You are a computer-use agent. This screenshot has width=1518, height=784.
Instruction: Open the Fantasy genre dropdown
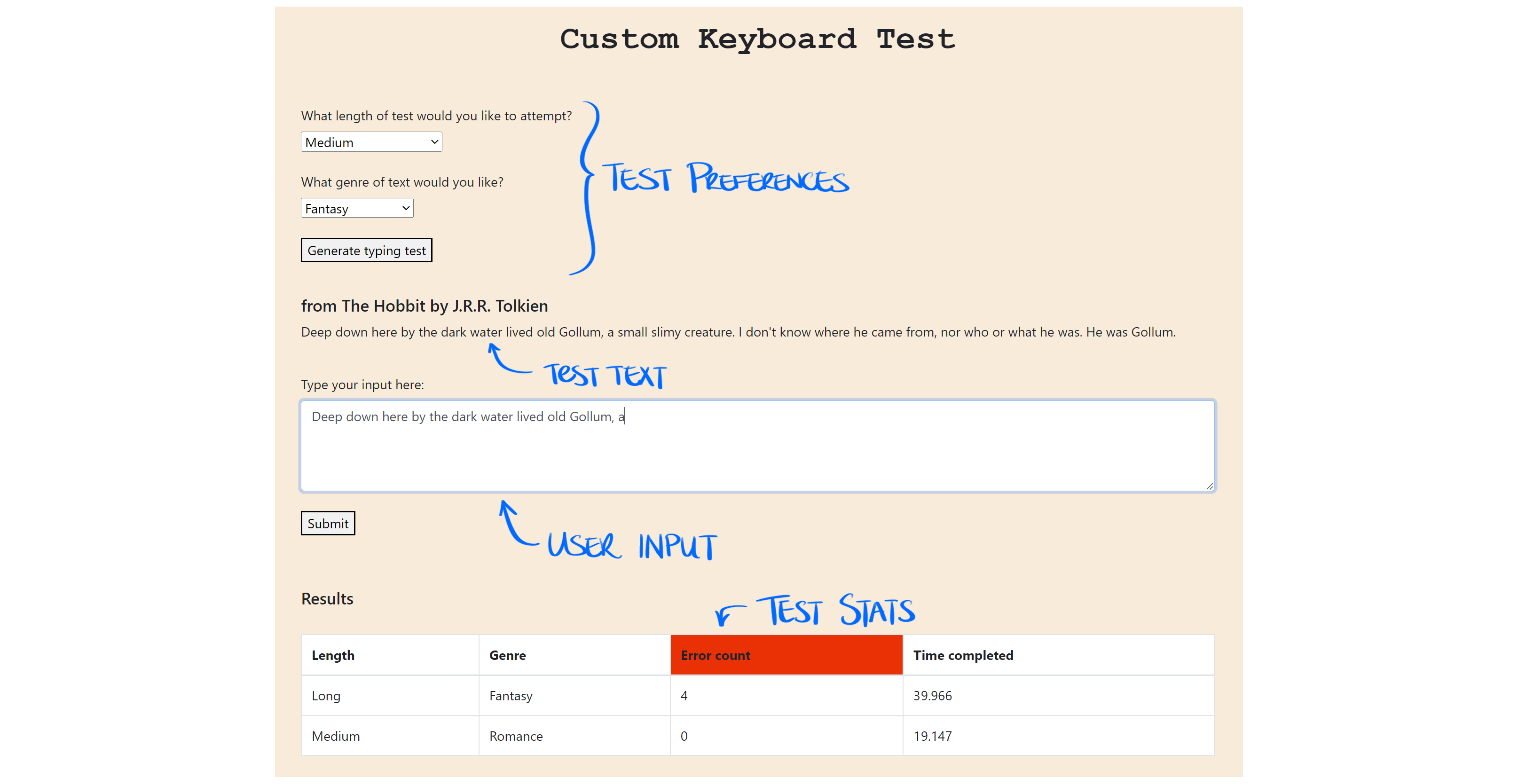pyautogui.click(x=357, y=208)
